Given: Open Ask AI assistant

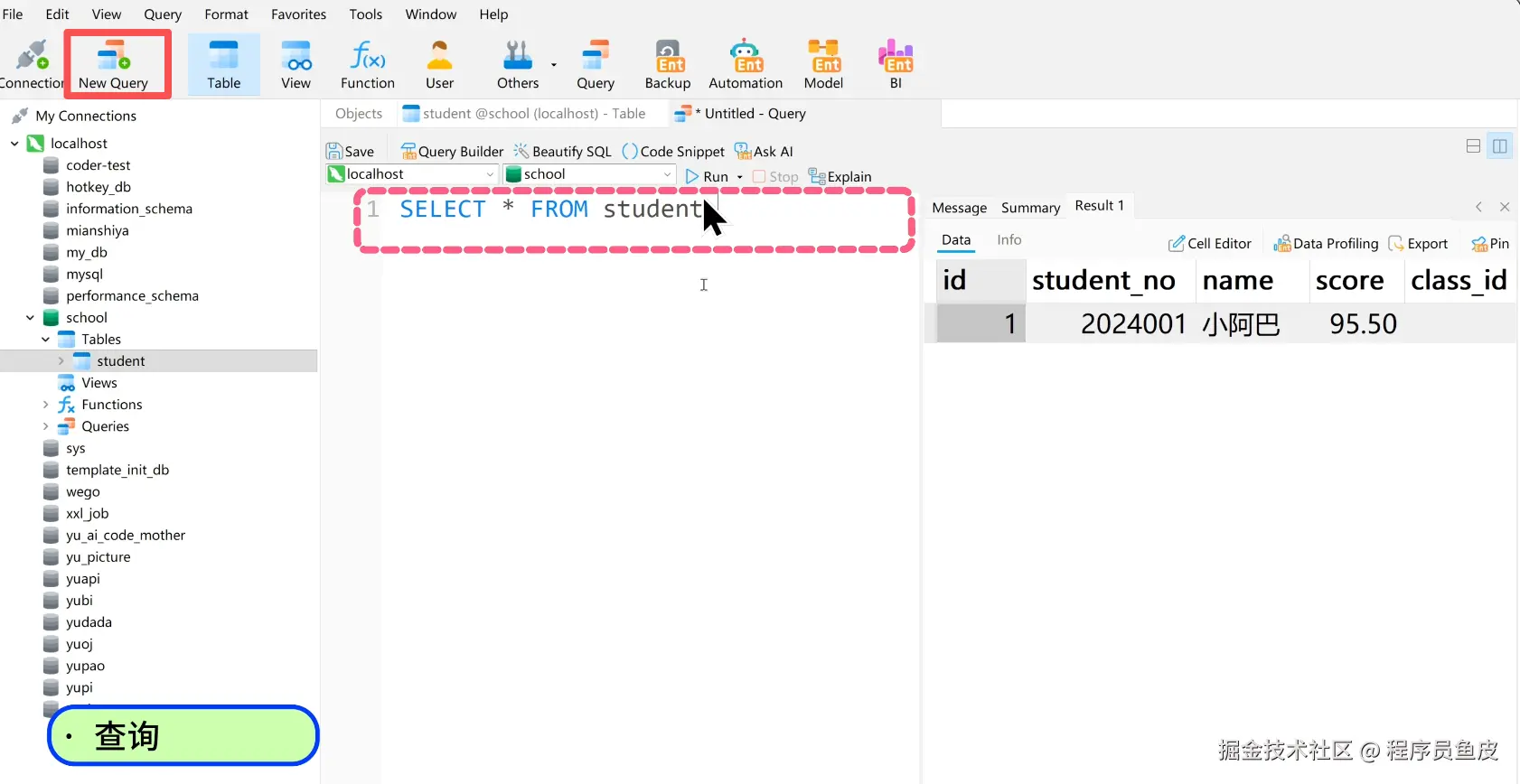Looking at the screenshot, I should pyautogui.click(x=765, y=152).
